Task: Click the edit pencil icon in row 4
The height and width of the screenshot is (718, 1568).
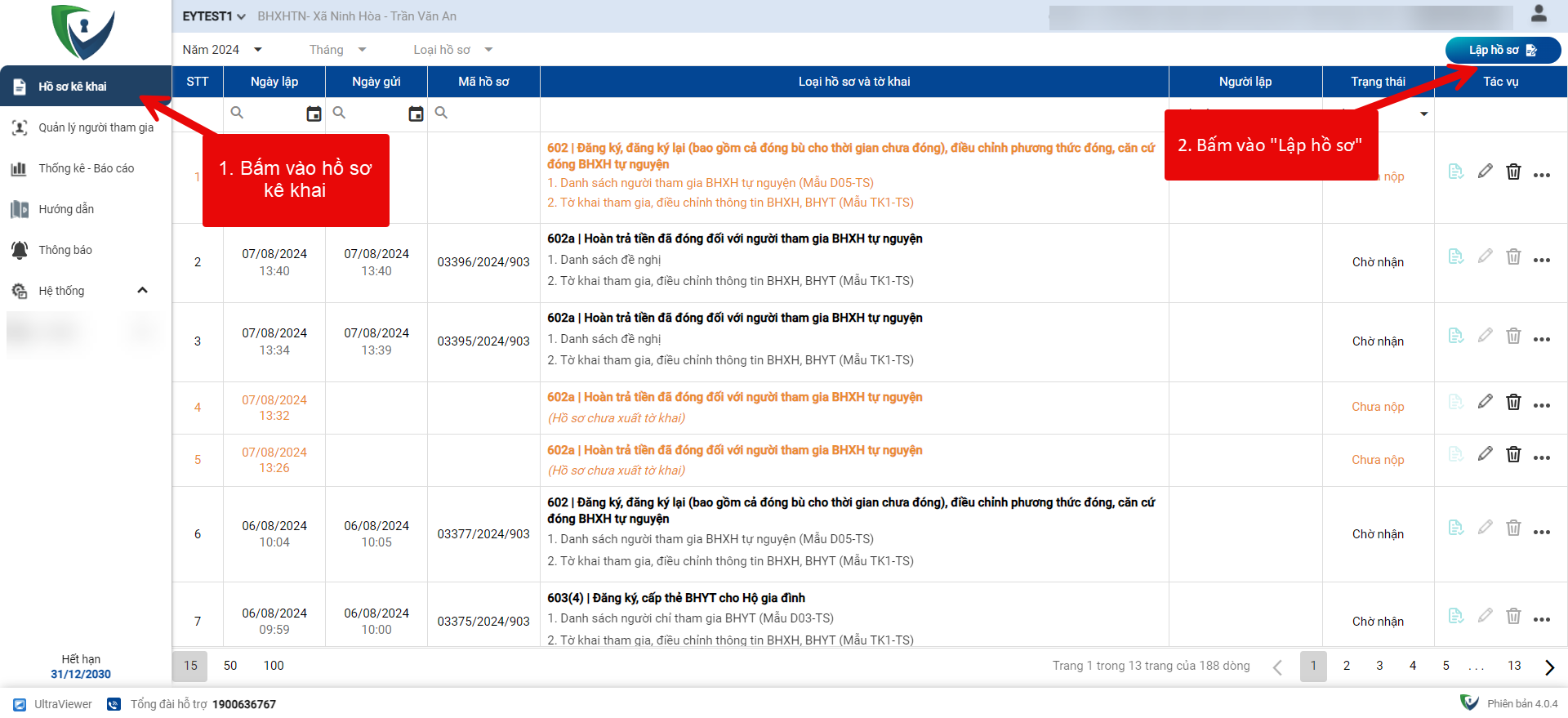Action: coord(1485,402)
